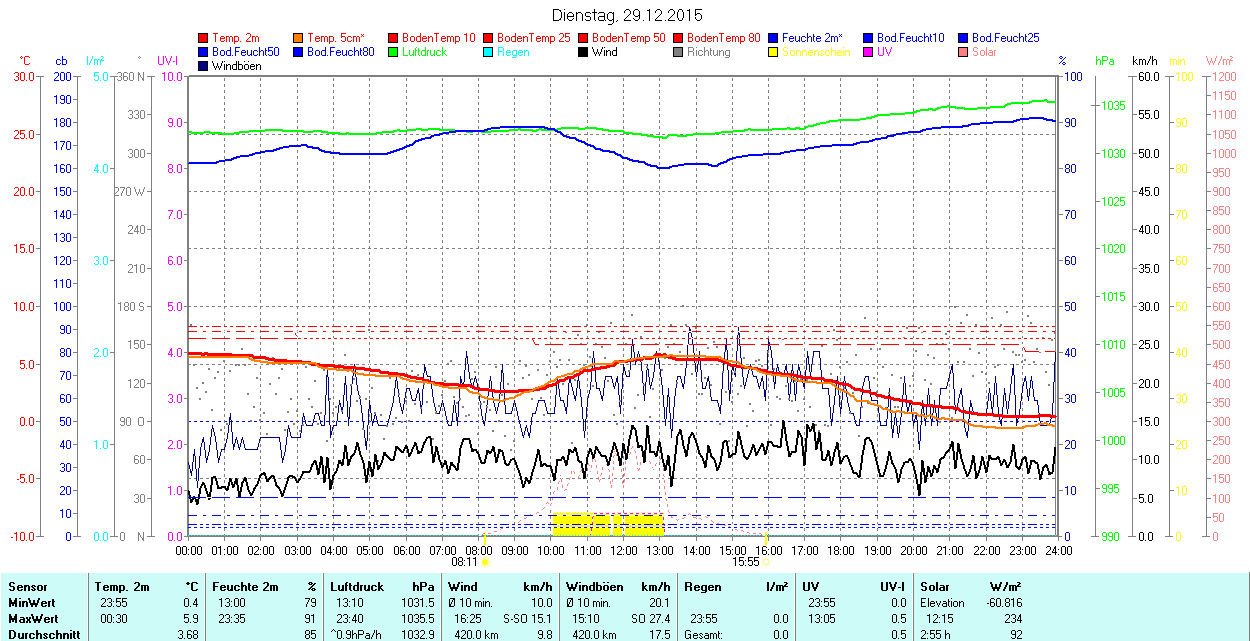Click the sunrise time marker 08:11
This screenshot has height=641, width=1250.
pos(465,562)
